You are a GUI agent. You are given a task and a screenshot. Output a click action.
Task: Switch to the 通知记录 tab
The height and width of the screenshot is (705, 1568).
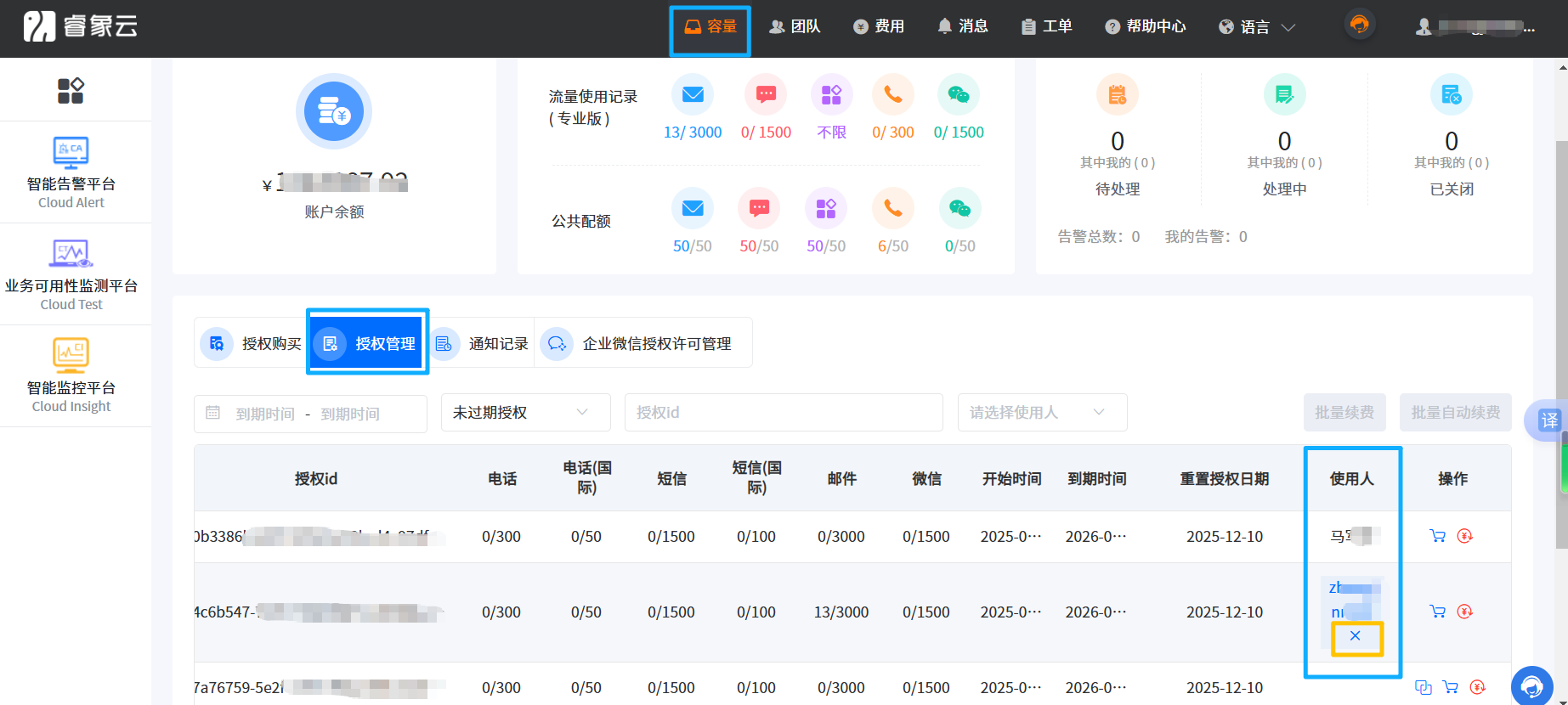point(483,343)
